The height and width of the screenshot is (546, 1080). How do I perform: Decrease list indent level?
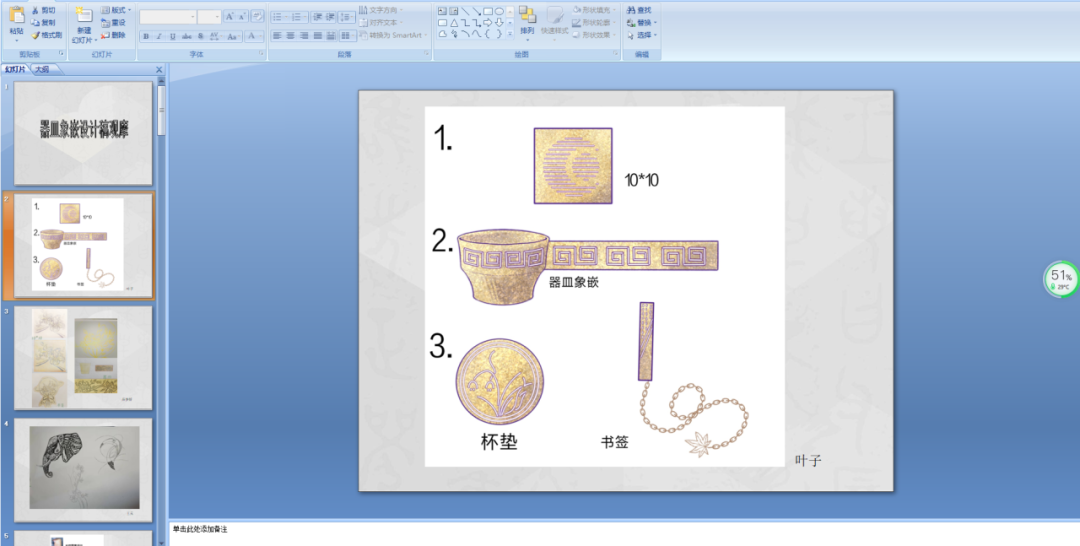tap(317, 17)
